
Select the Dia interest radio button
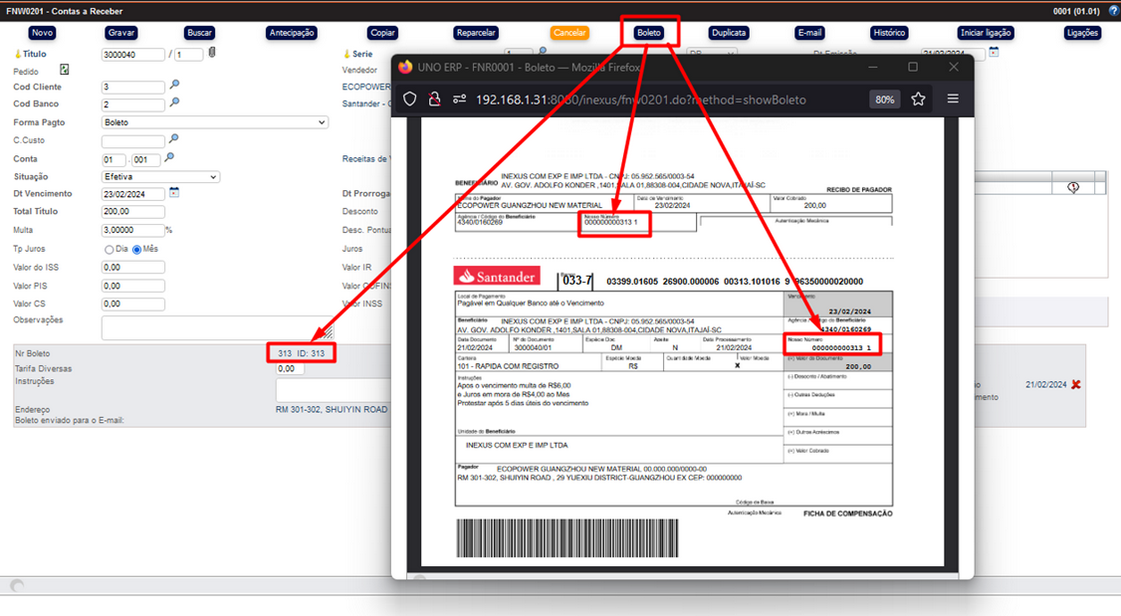point(109,249)
